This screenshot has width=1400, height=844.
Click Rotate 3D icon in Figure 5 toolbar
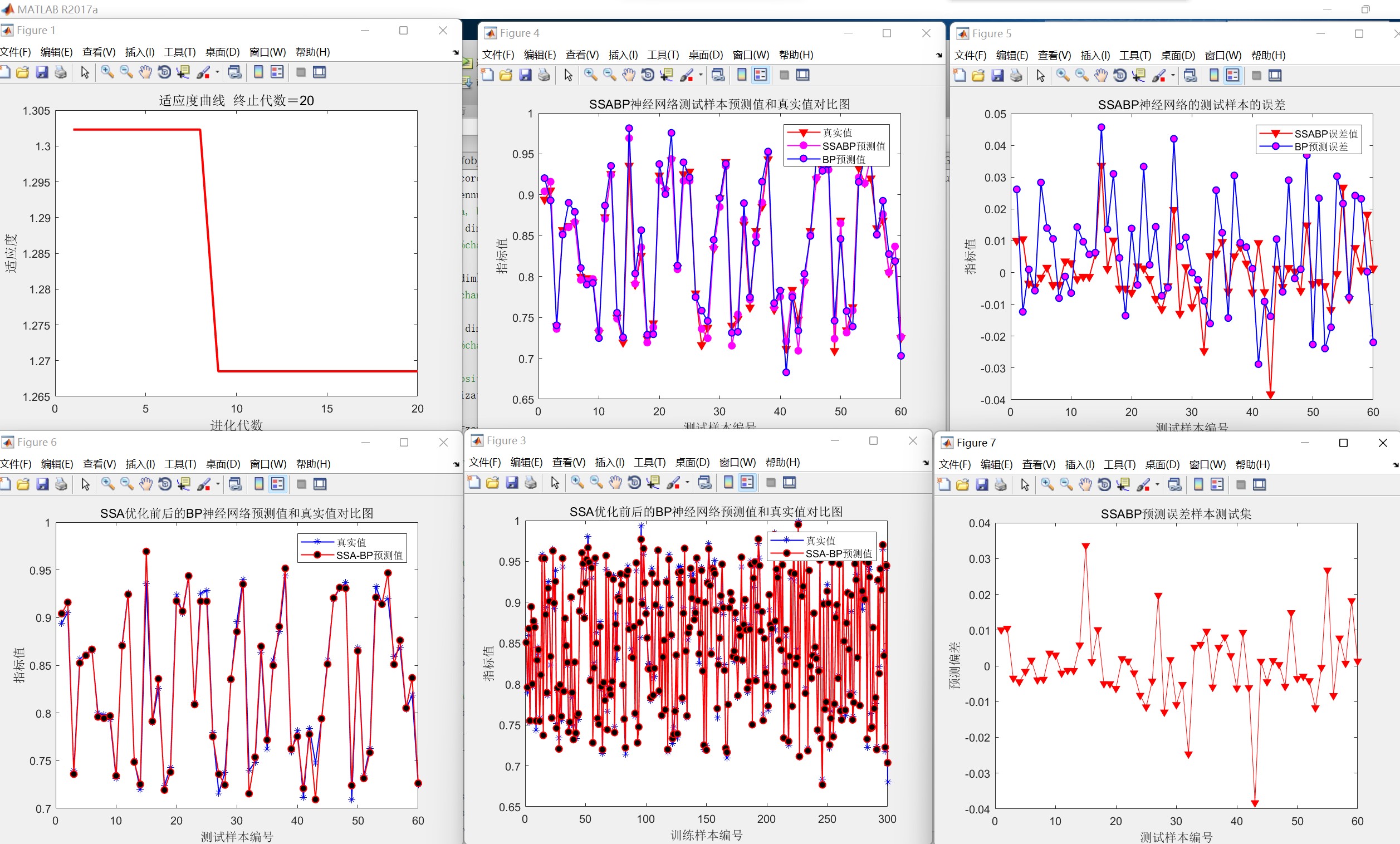pos(1119,76)
